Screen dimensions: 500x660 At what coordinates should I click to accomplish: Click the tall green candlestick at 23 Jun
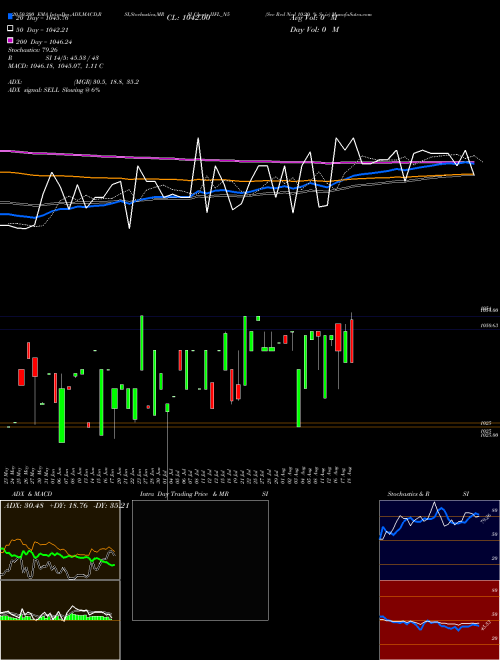(141, 343)
